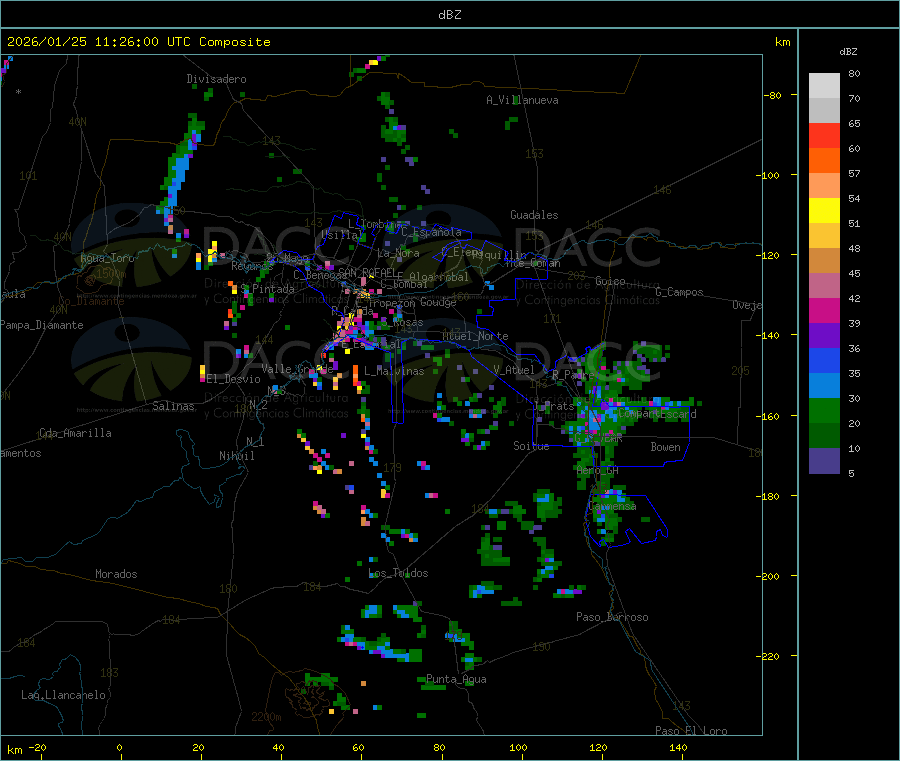Click the 'Lag.Llancanelo' label
This screenshot has height=761, width=900.
[x=64, y=695]
